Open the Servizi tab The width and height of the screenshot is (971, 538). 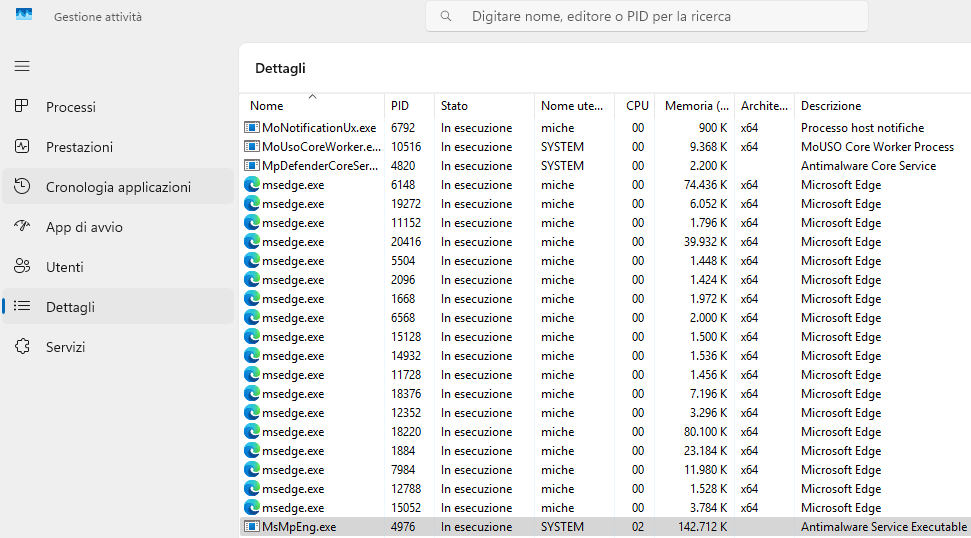(x=118, y=346)
